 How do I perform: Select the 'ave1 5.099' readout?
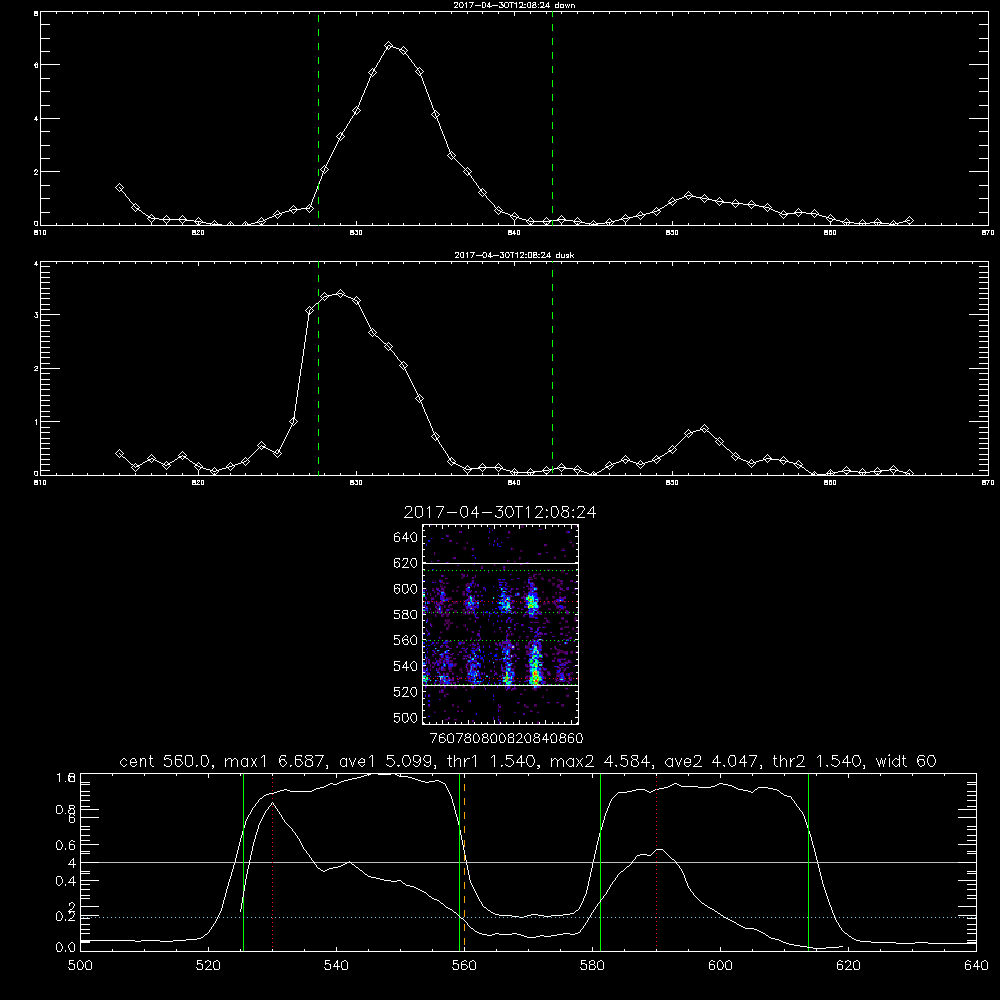pyautogui.click(x=387, y=761)
